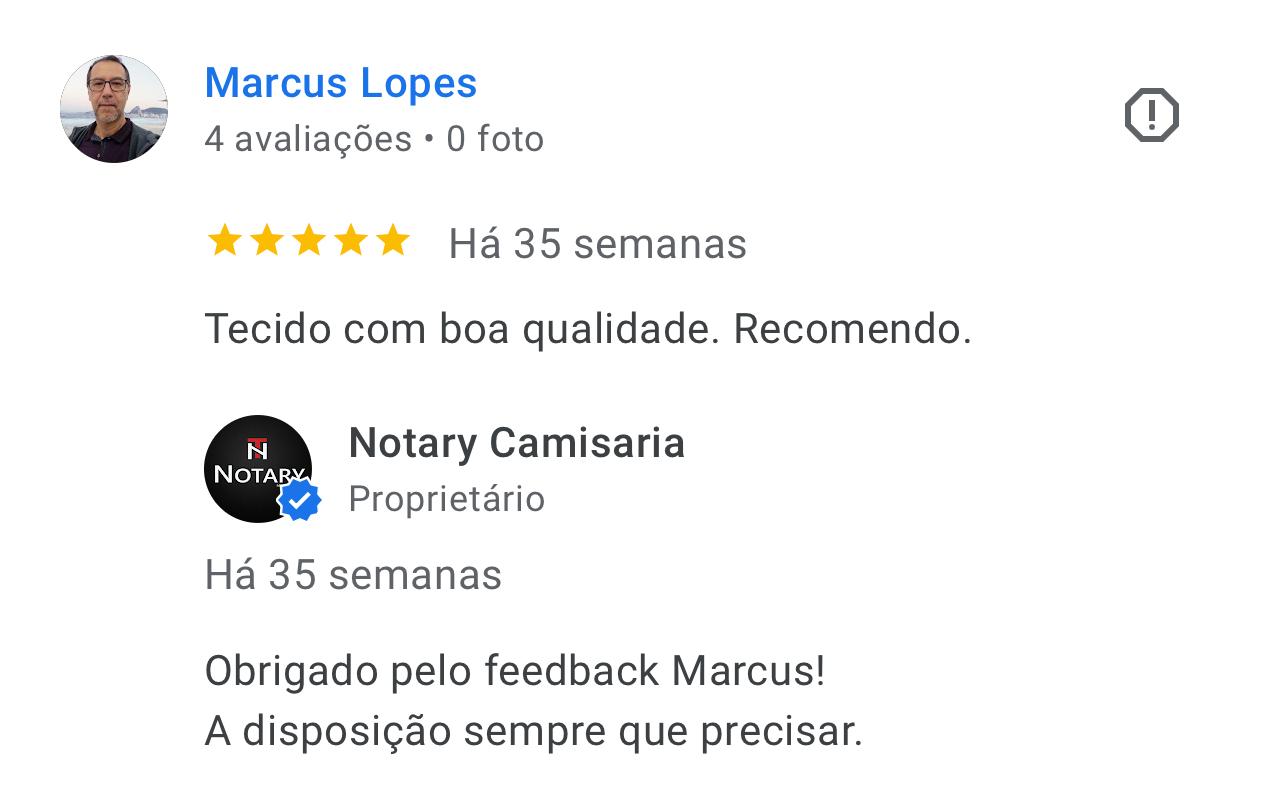Select the second yellow rating star
The image size is (1284, 793).
click(x=266, y=241)
